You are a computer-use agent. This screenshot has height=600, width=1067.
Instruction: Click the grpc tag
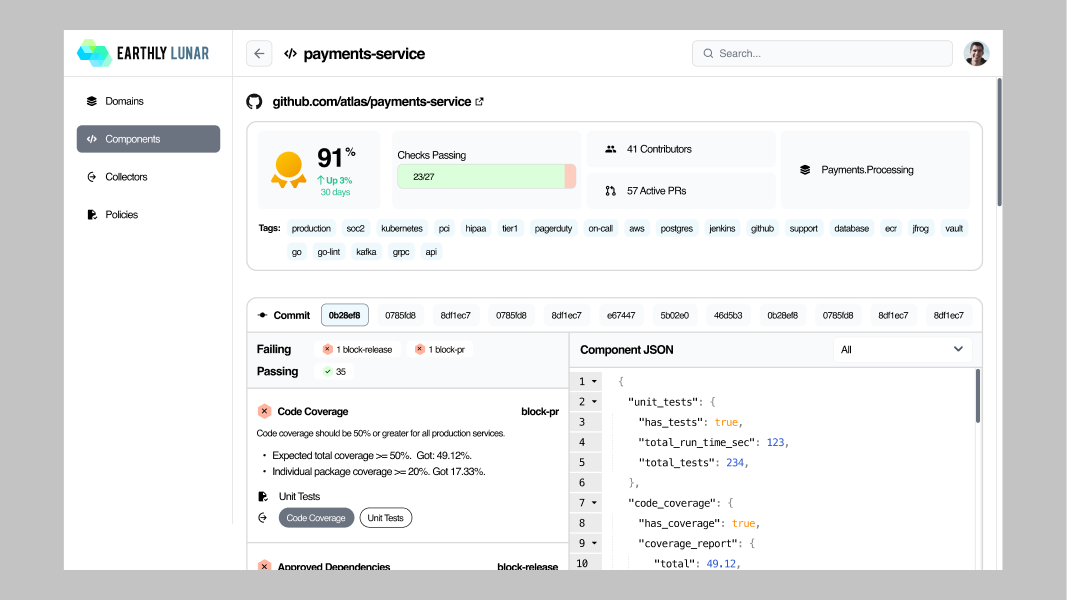tap(401, 252)
